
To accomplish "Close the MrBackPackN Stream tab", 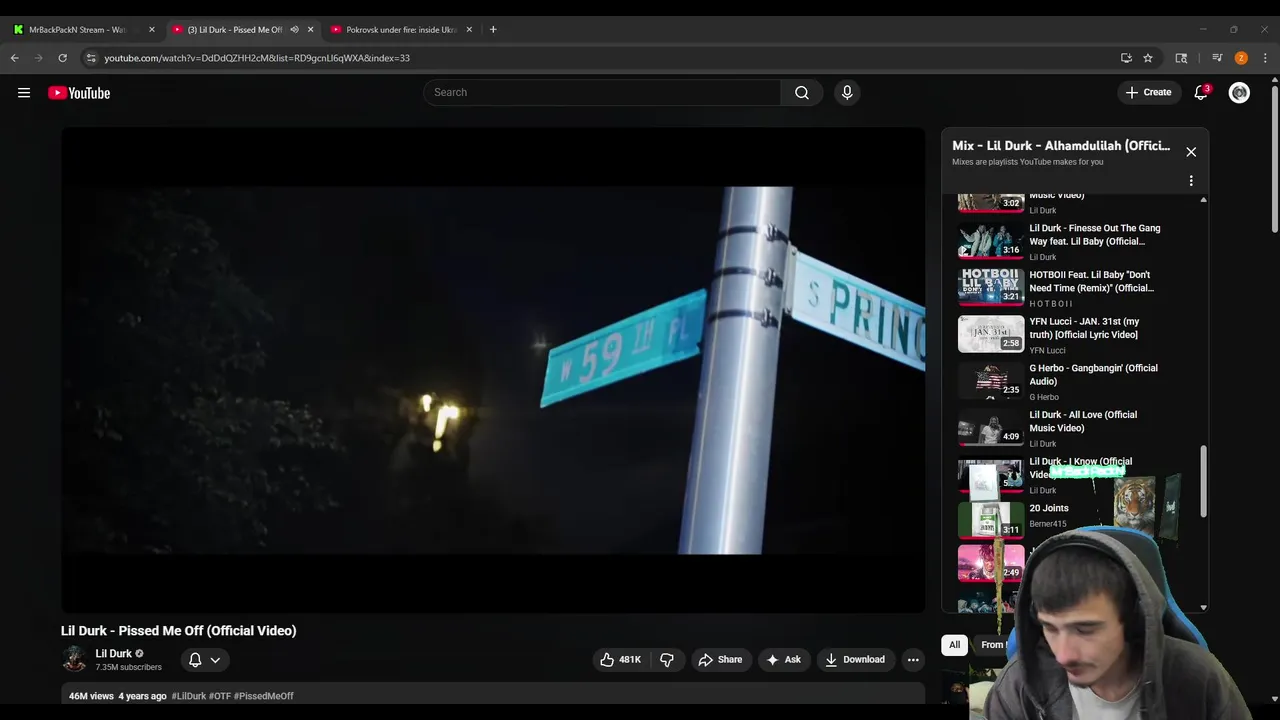I will [152, 30].
